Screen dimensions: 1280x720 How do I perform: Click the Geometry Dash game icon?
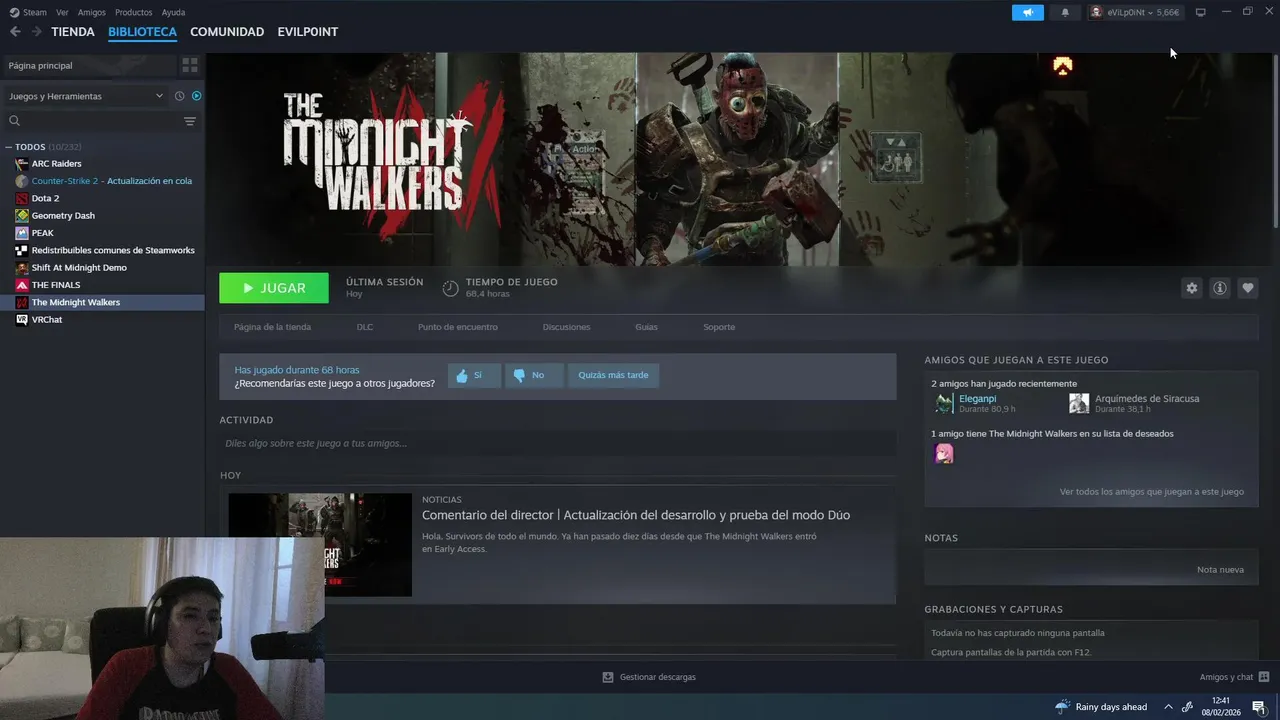22,215
